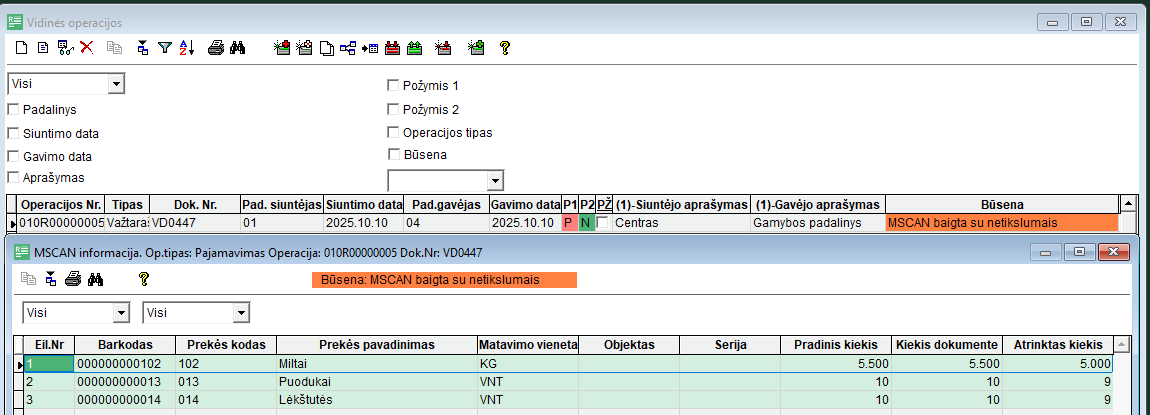
Task: Toggle the PŽ checkbox in operation row
Action: coord(603,223)
